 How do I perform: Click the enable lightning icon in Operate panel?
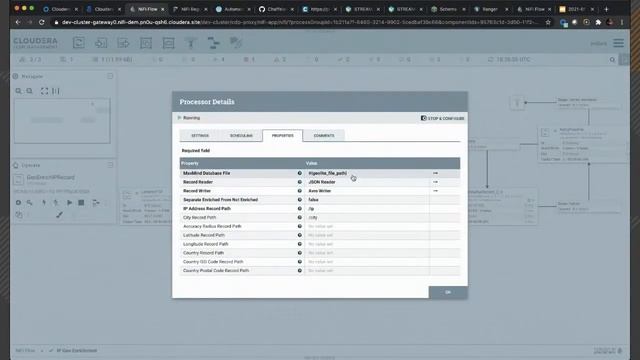44,202
